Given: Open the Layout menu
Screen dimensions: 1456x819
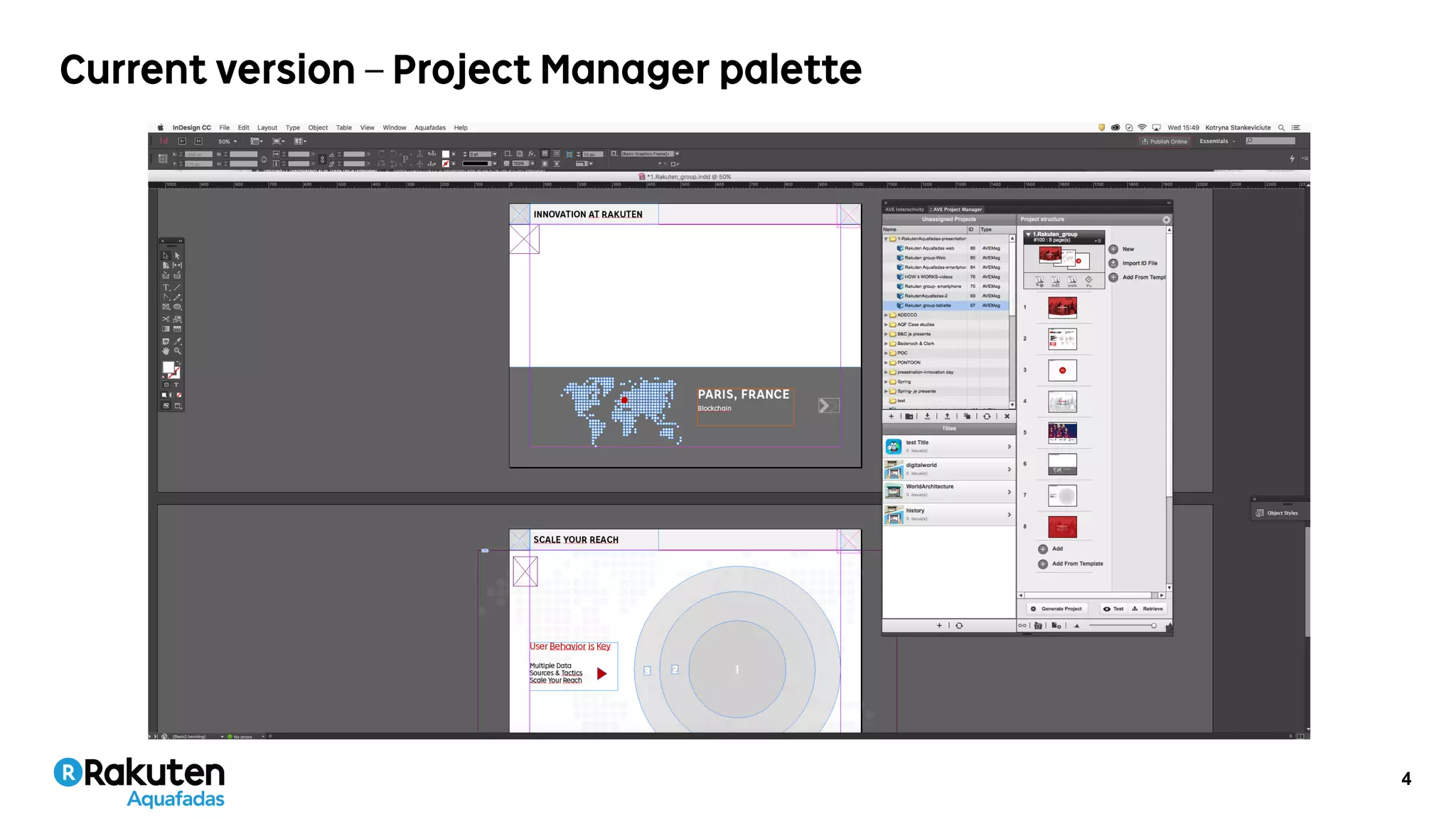Looking at the screenshot, I should point(267,128).
